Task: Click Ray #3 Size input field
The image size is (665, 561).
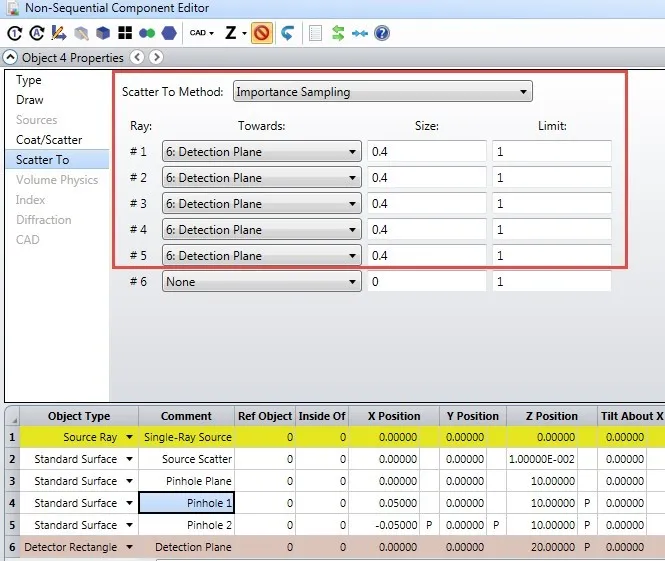Action: coord(426,204)
